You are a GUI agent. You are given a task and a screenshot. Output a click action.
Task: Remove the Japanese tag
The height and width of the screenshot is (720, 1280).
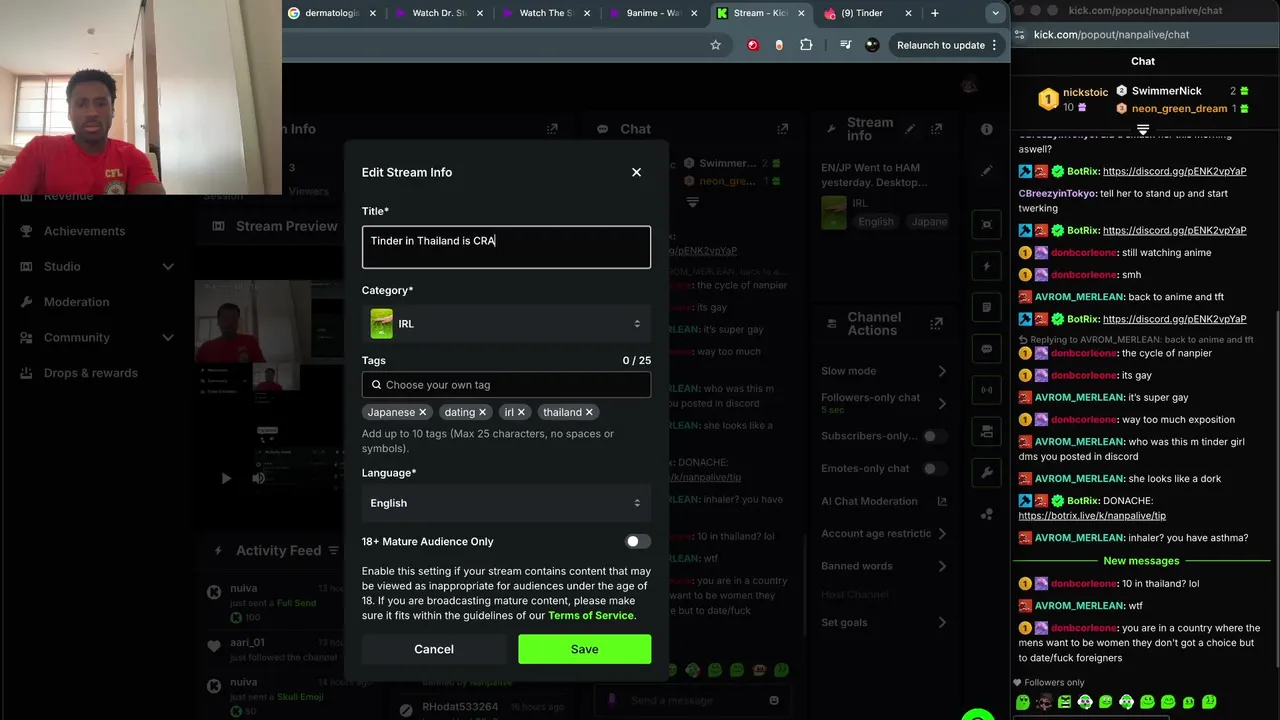click(x=423, y=412)
